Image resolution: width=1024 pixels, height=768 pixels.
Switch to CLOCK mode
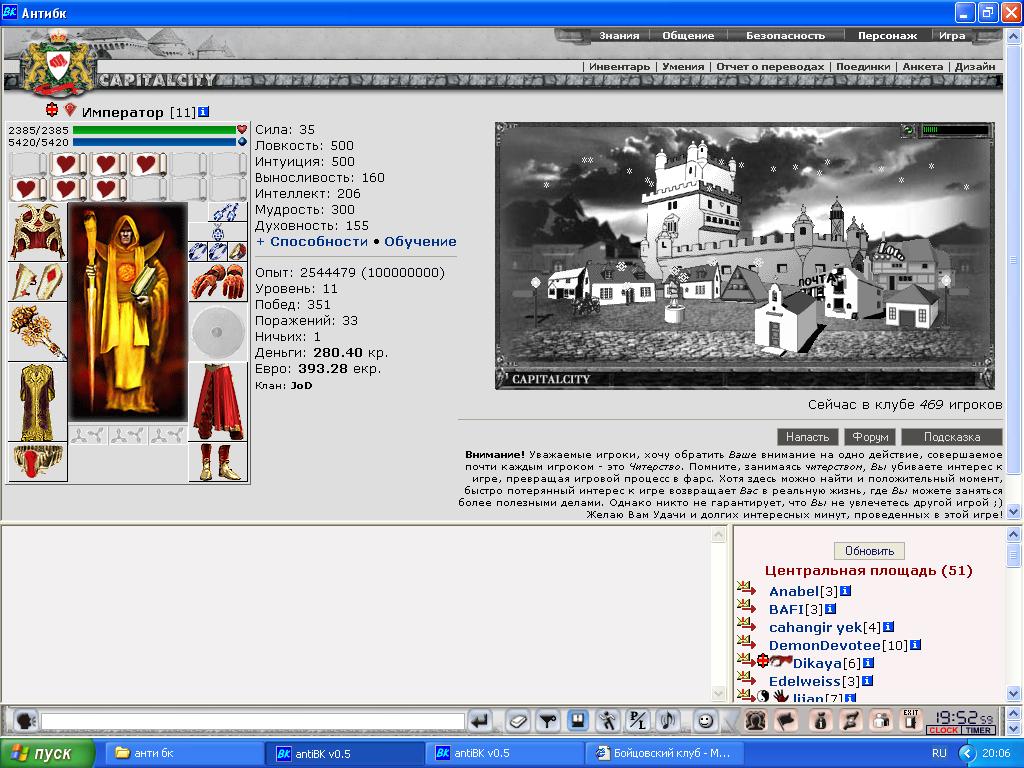click(943, 730)
